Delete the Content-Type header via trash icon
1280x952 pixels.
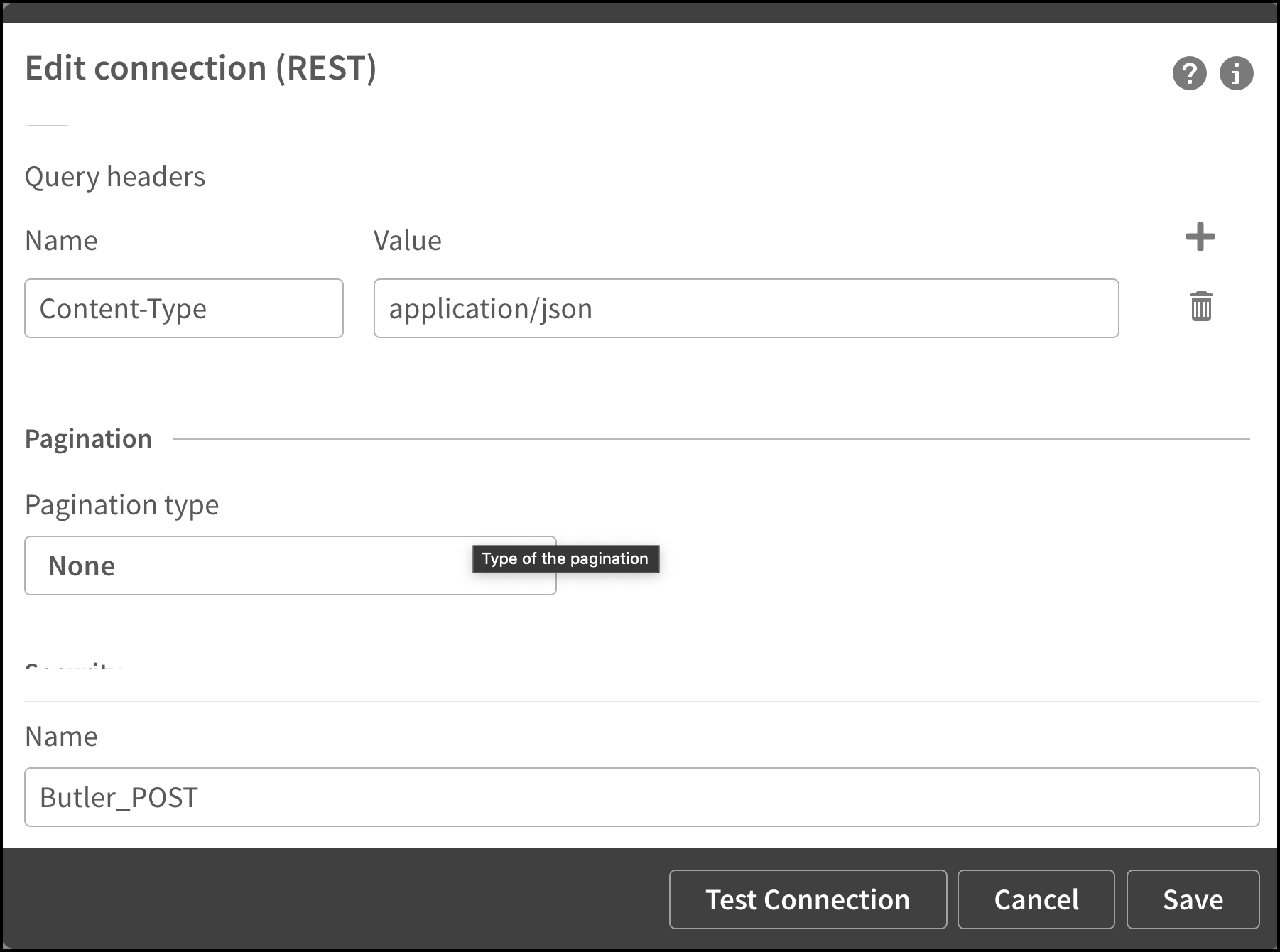[1200, 308]
